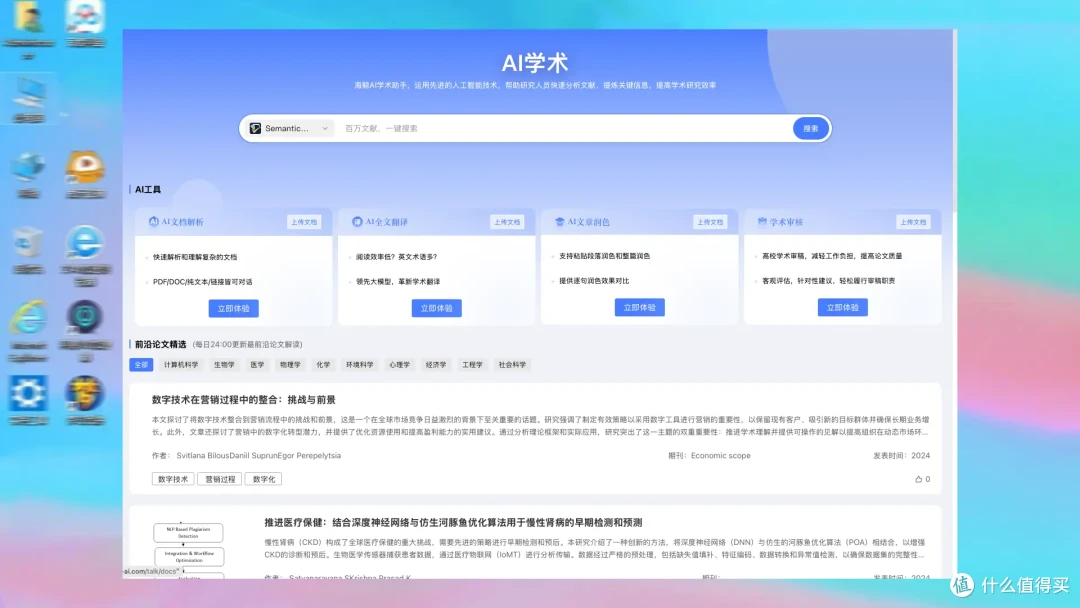Select the blue gear icon on the desktop

tap(28, 393)
